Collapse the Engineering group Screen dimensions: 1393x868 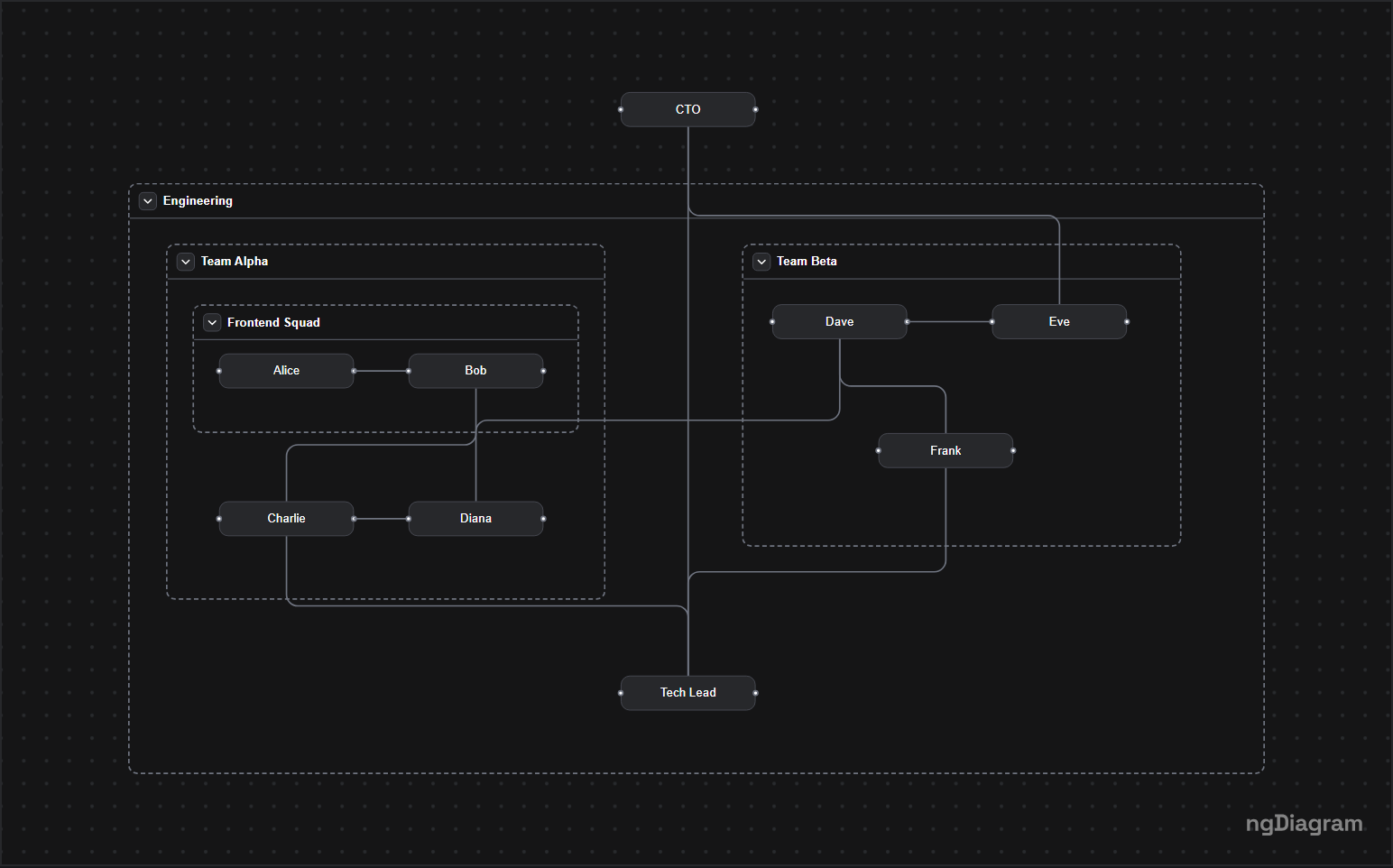[x=148, y=201]
